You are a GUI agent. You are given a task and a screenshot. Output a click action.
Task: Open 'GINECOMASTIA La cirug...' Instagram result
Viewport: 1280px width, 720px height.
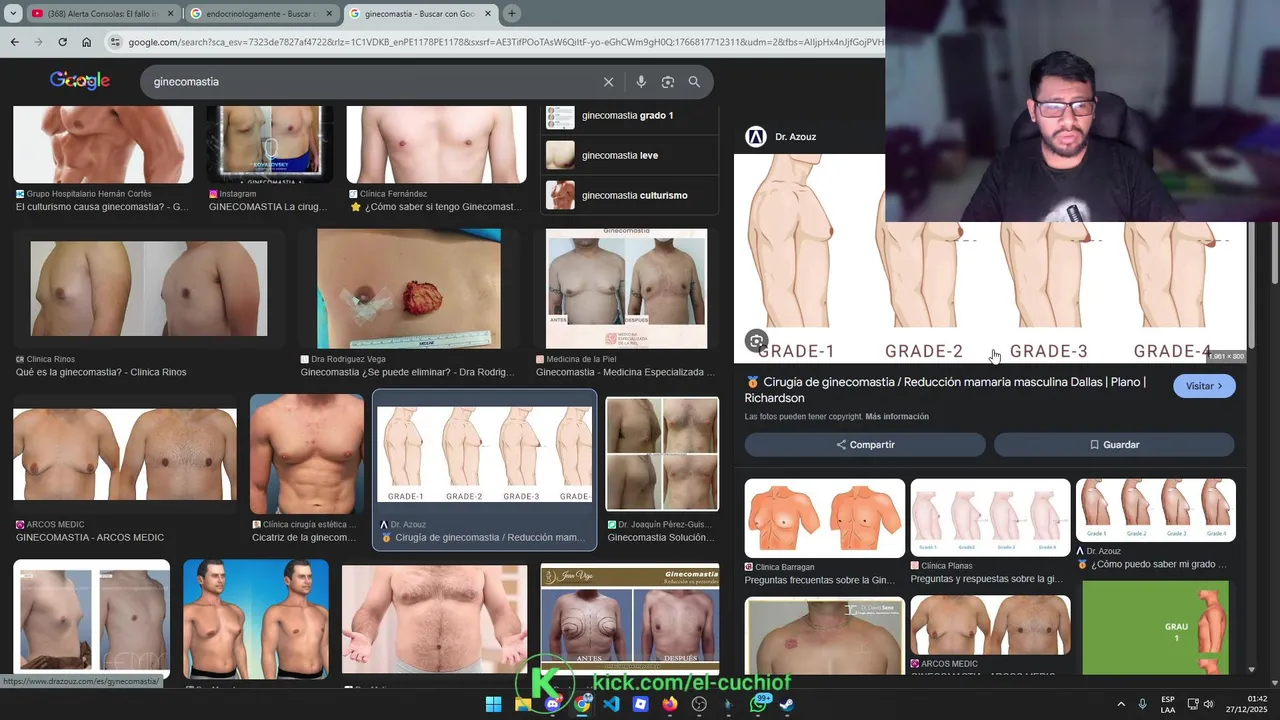(268, 207)
